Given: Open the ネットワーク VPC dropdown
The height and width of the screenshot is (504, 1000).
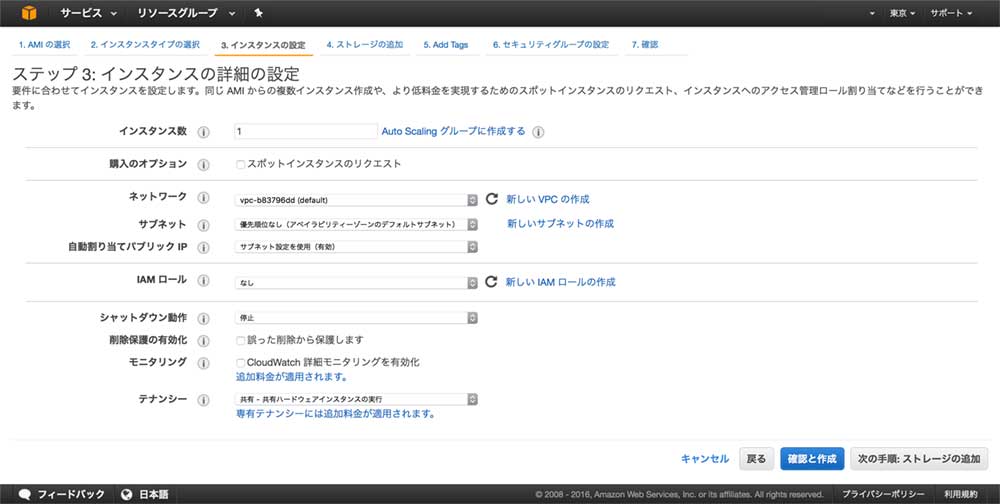Looking at the screenshot, I should pyautogui.click(x=356, y=200).
